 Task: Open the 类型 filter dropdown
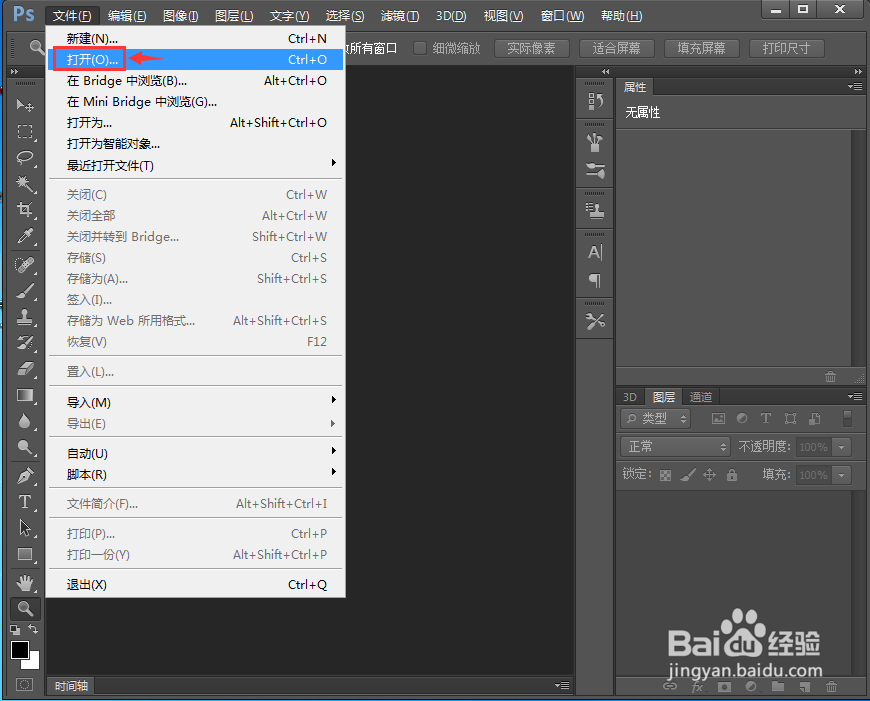coord(655,418)
